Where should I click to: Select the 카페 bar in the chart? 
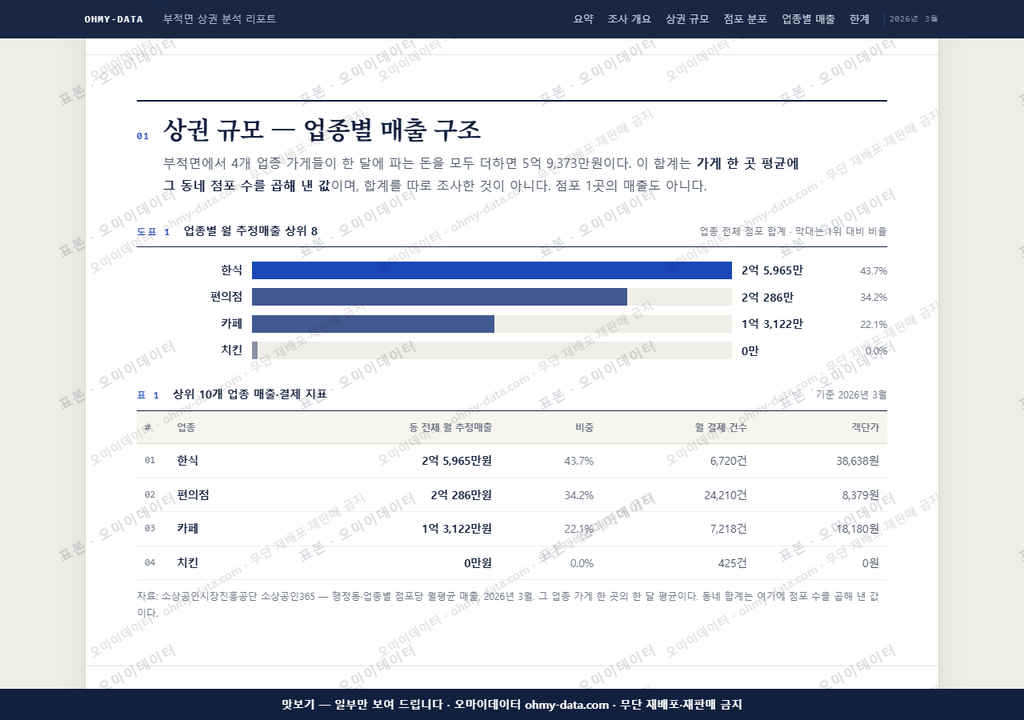(373, 323)
